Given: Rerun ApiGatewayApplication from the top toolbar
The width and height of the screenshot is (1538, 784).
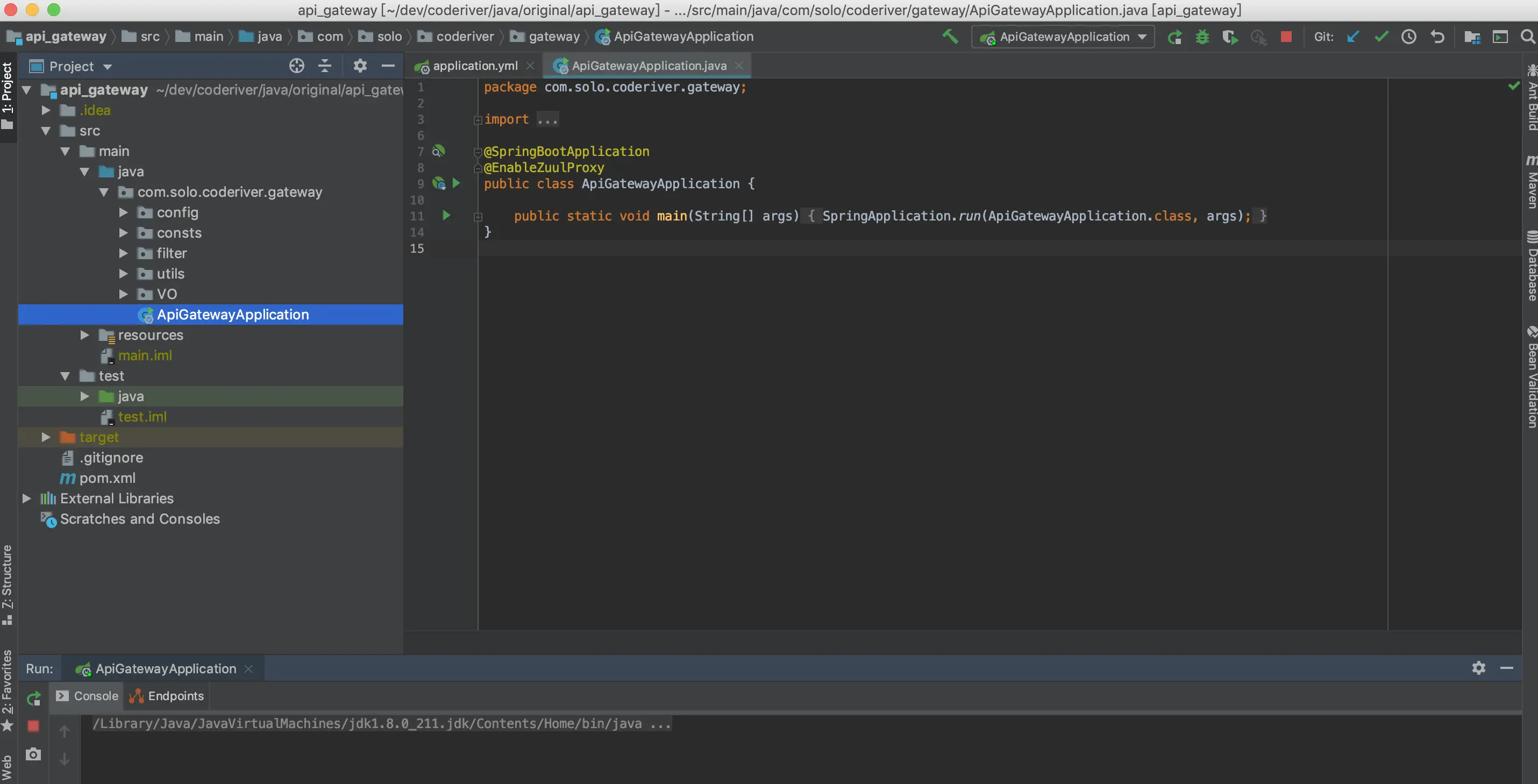Looking at the screenshot, I should [1174, 37].
